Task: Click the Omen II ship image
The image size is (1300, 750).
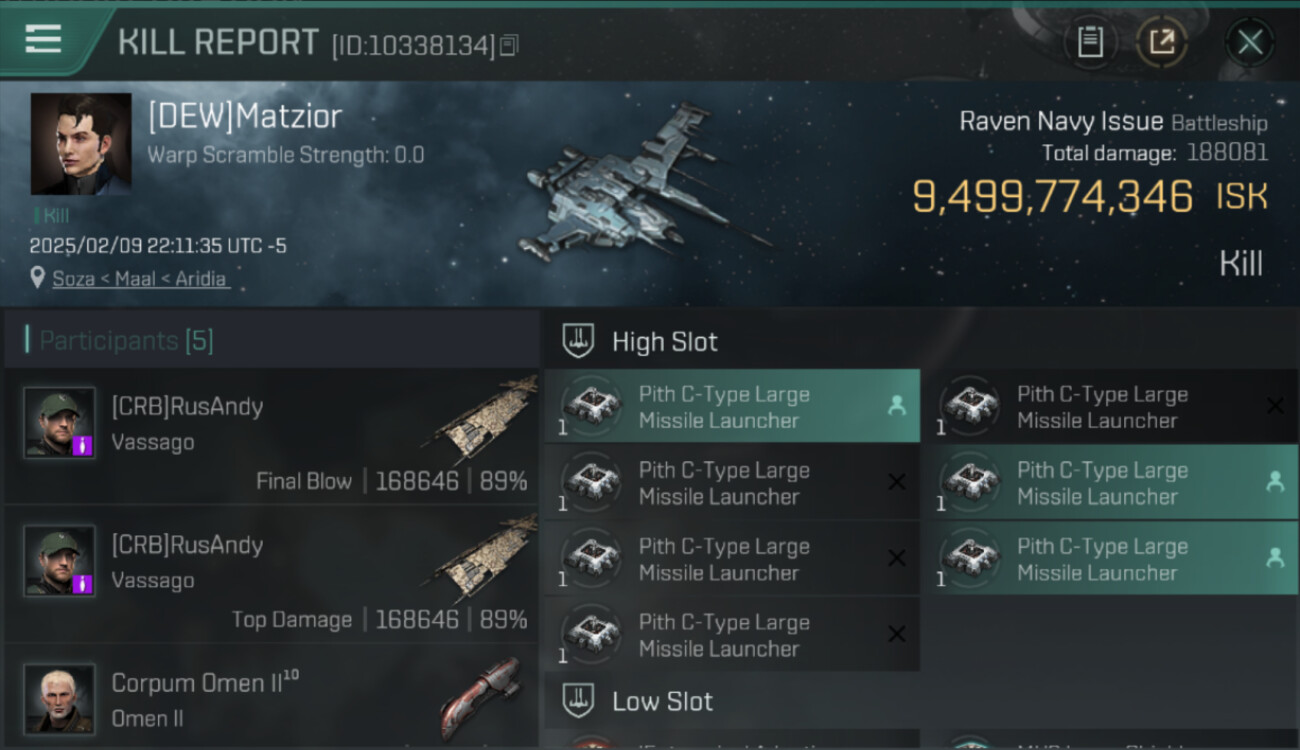Action: tap(481, 697)
